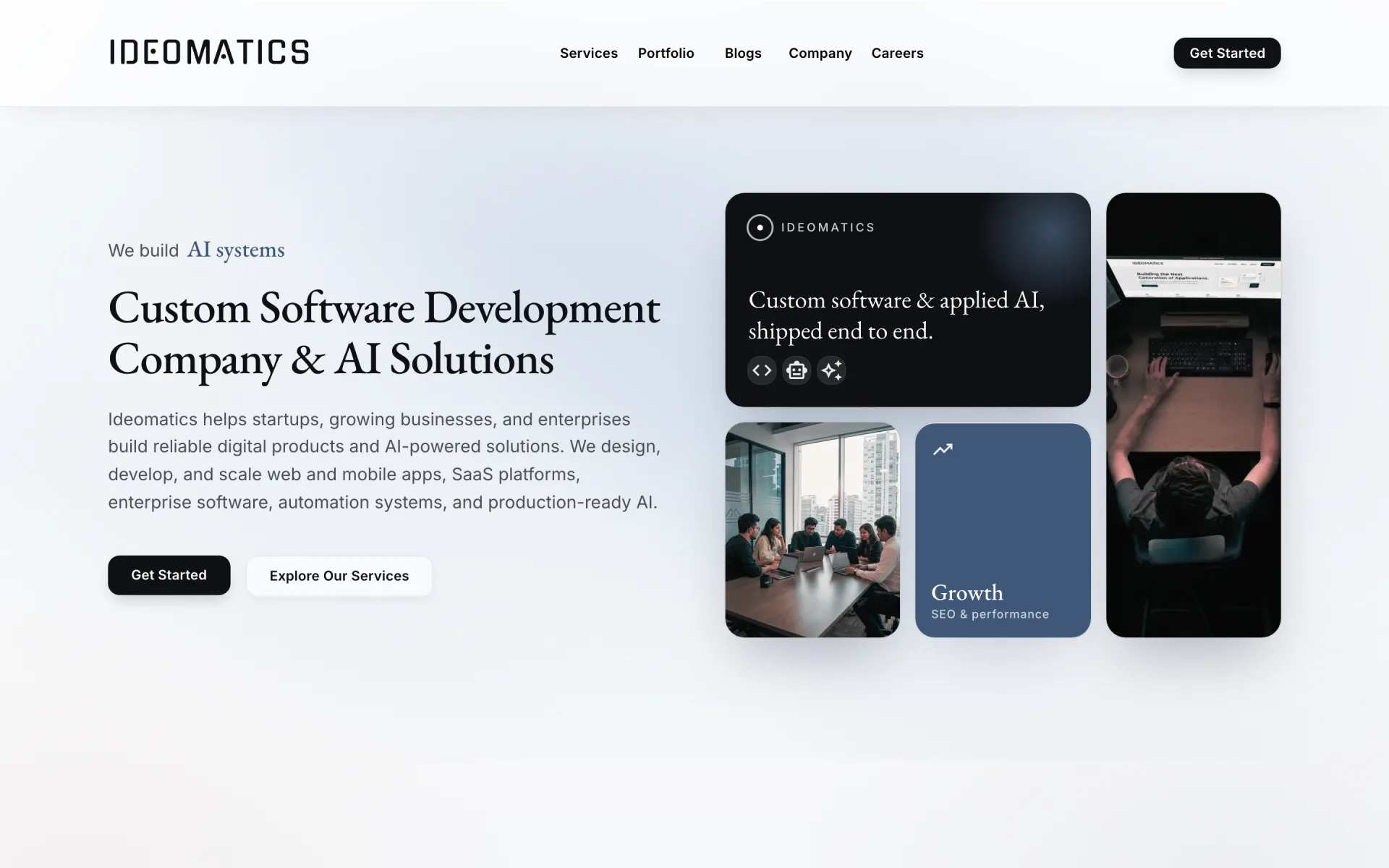Click the hero Get Started button
This screenshot has width=1389, height=868.
tap(169, 575)
